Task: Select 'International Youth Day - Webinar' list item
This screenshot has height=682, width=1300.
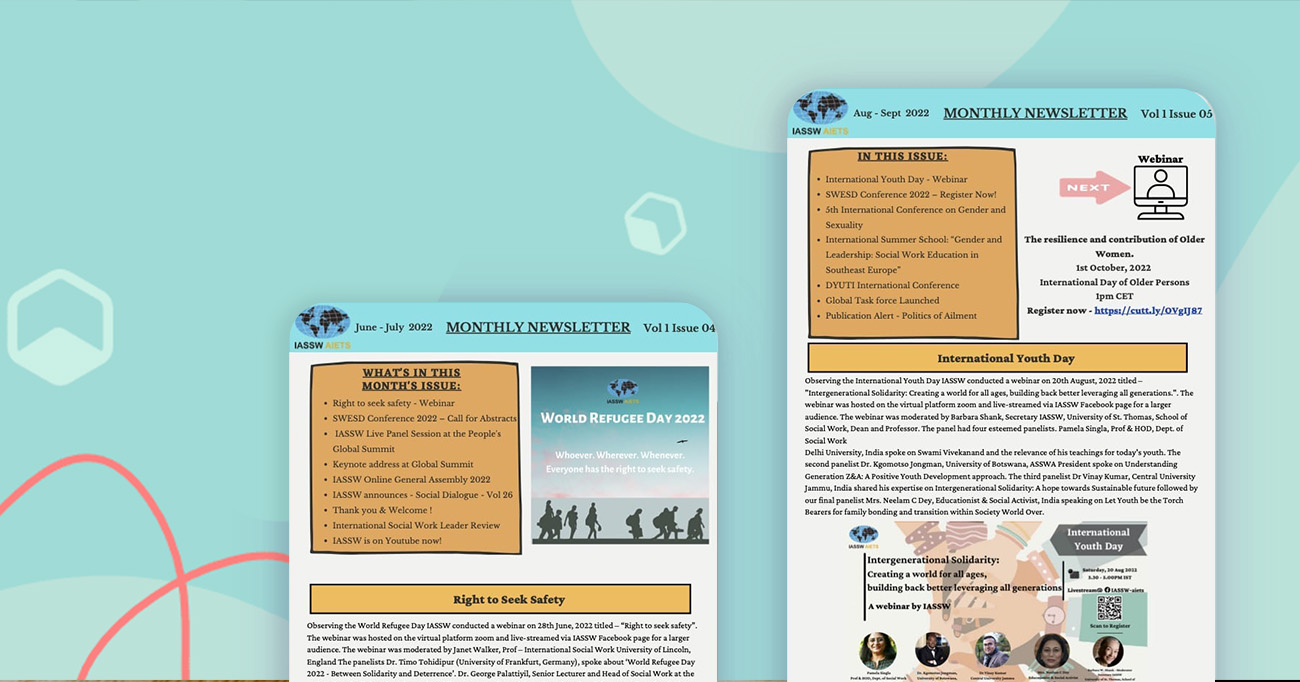Action: coord(896,179)
